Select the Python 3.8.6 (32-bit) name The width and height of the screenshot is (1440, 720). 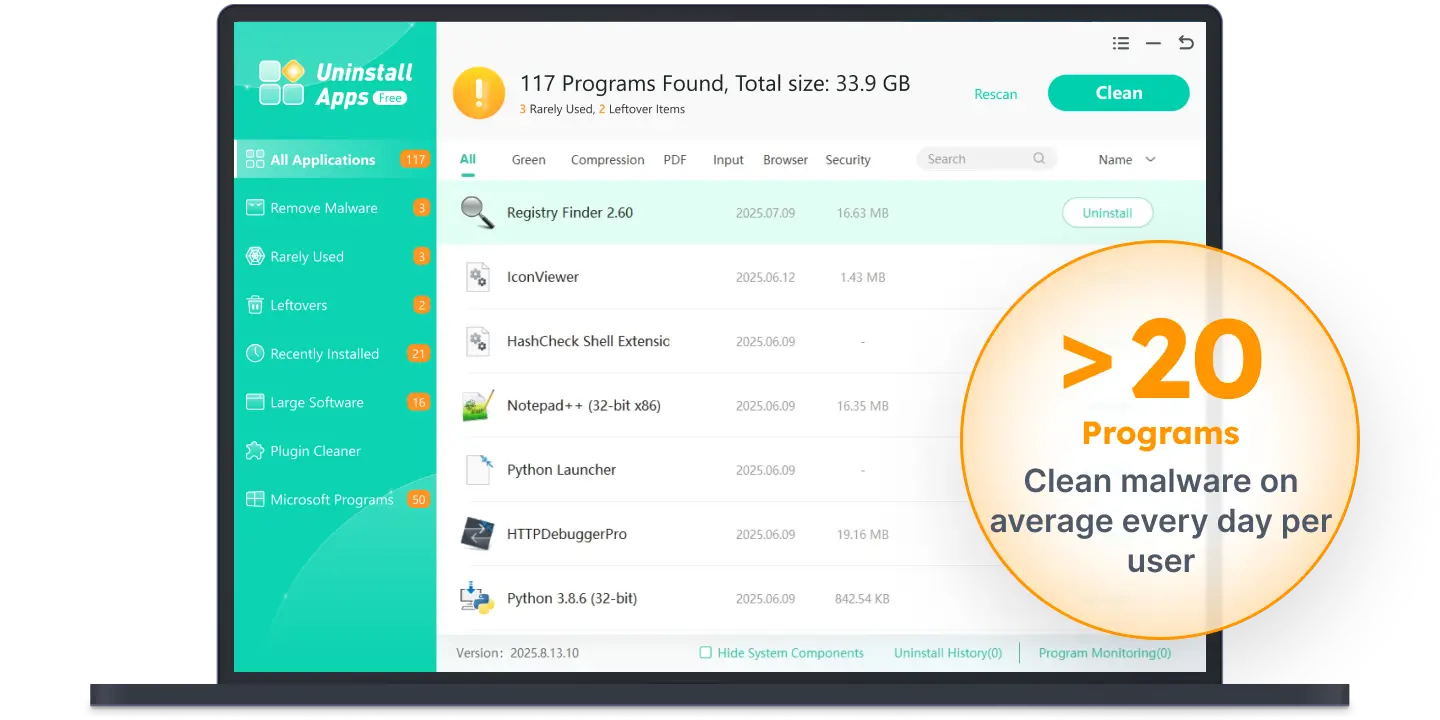572,598
